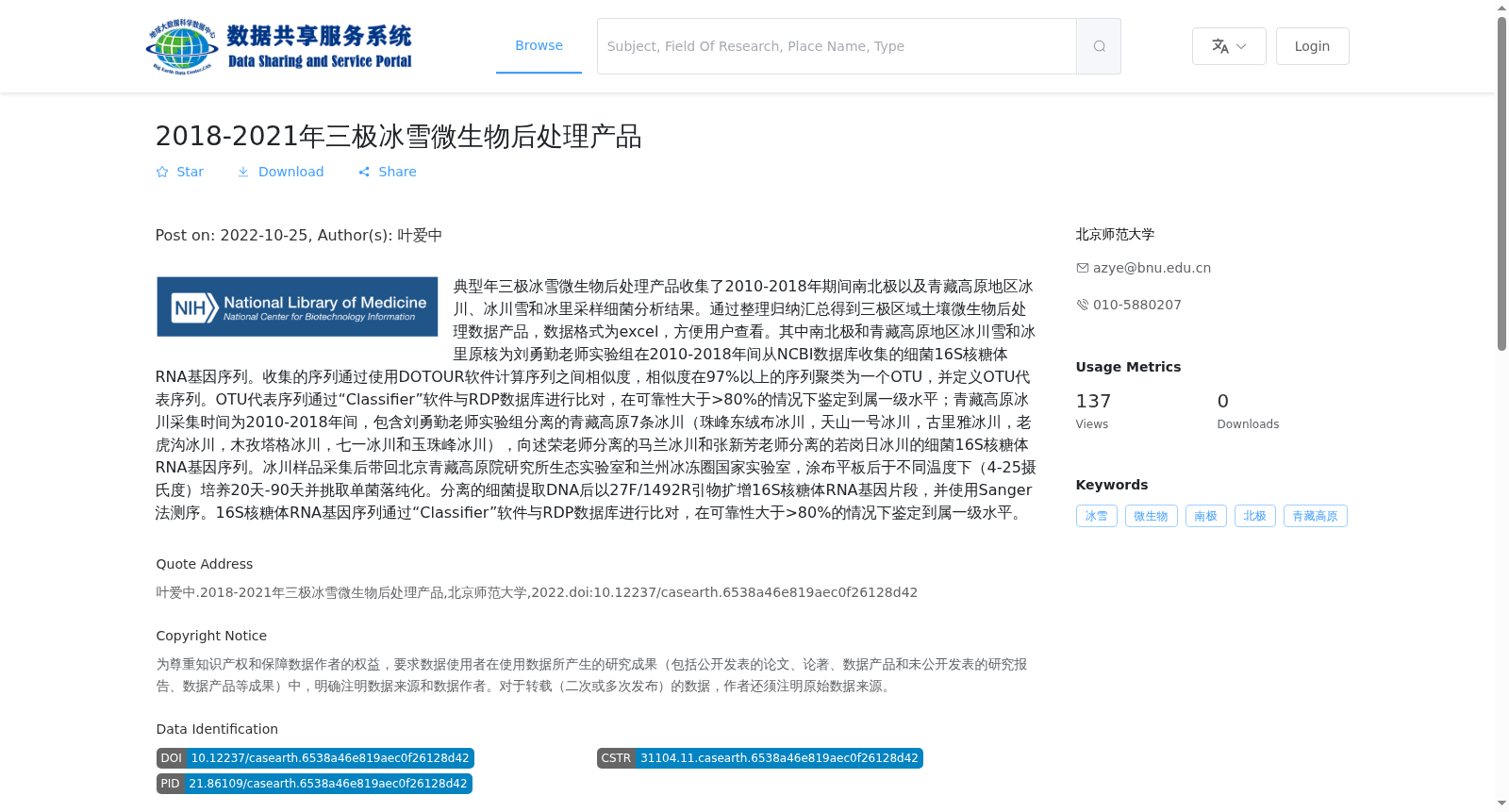Viewport: 1509px width, 812px height.
Task: Select the 北极 keyword tag
Action: pos(1254,516)
